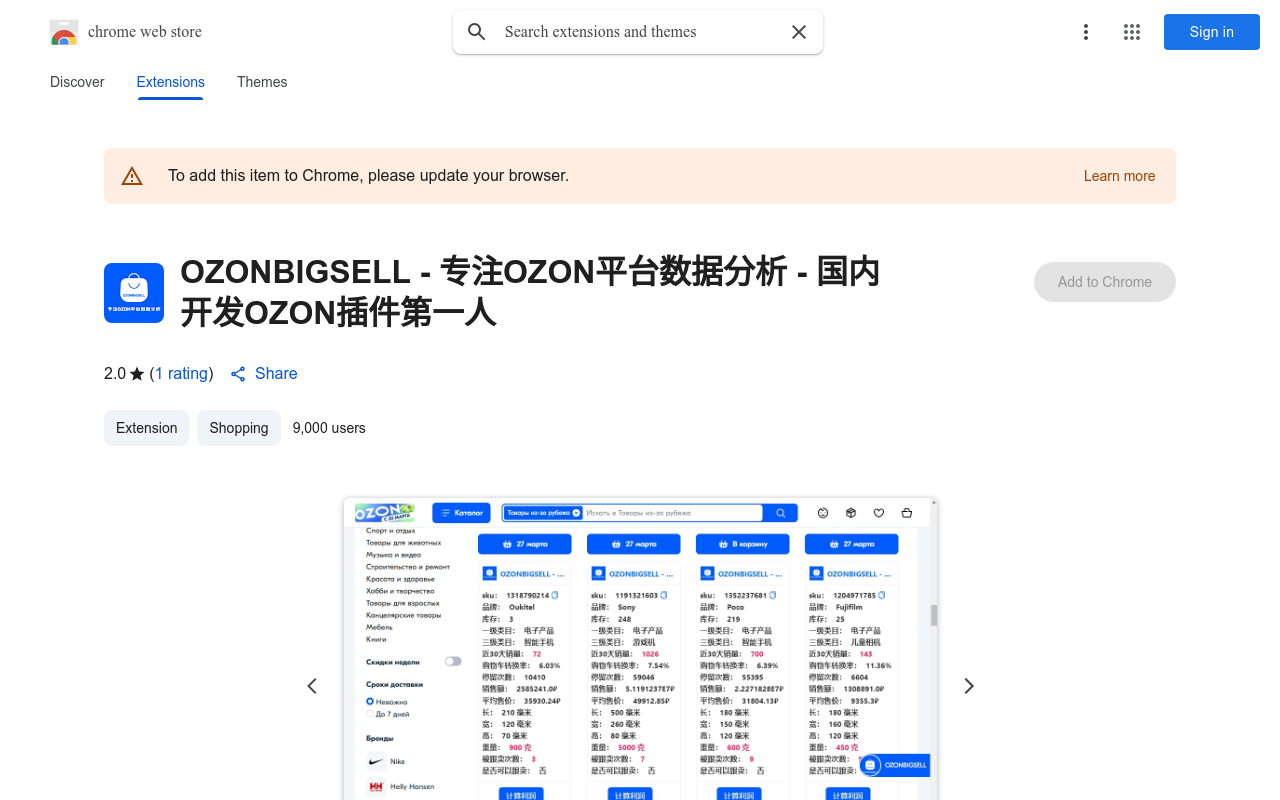
Task: Click the 9,000 users text
Action: tap(329, 428)
